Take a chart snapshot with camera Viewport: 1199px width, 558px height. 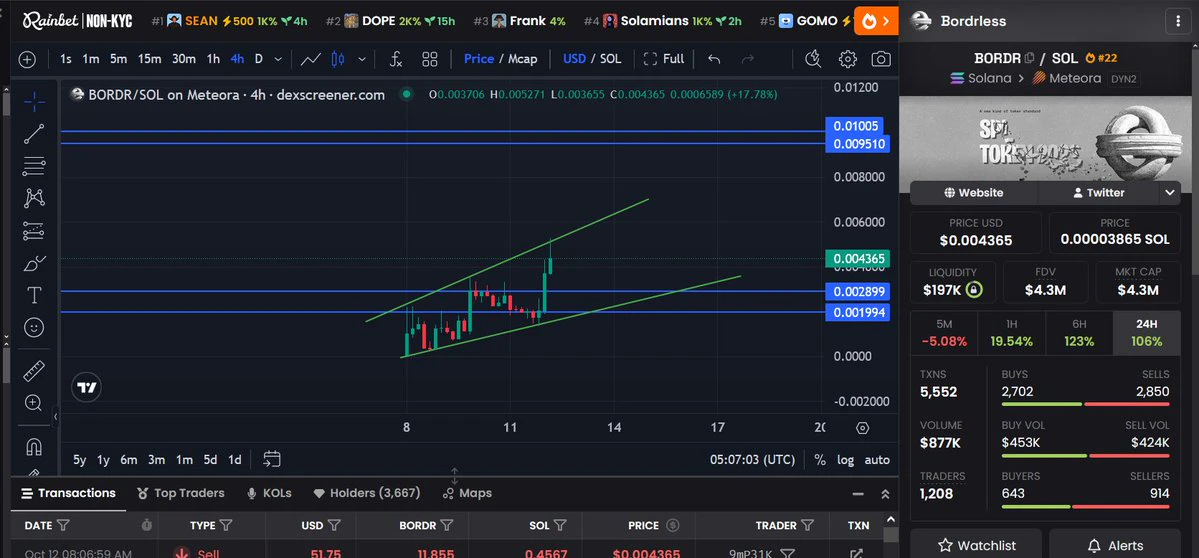point(881,59)
